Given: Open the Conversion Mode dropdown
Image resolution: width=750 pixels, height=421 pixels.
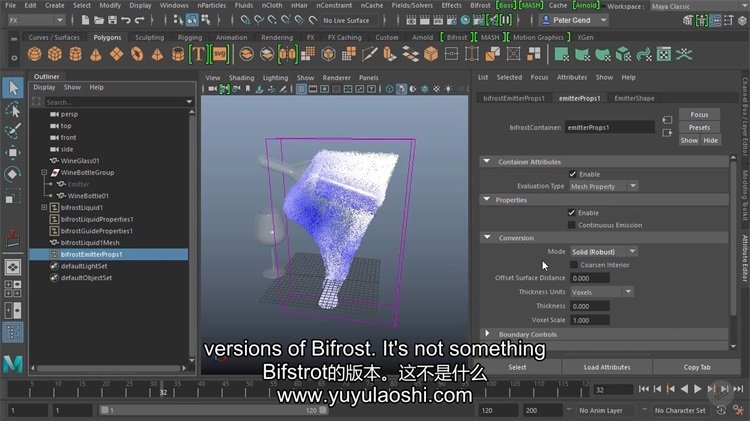Looking at the screenshot, I should click(x=604, y=252).
